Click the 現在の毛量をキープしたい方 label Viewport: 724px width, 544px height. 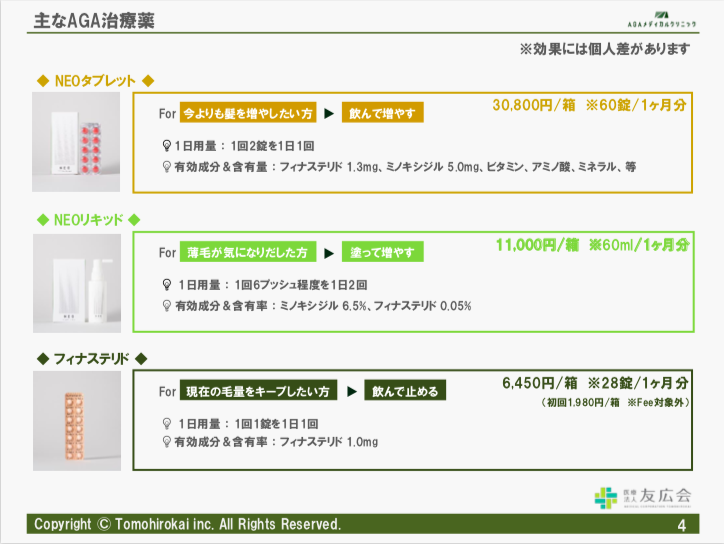pos(258,391)
